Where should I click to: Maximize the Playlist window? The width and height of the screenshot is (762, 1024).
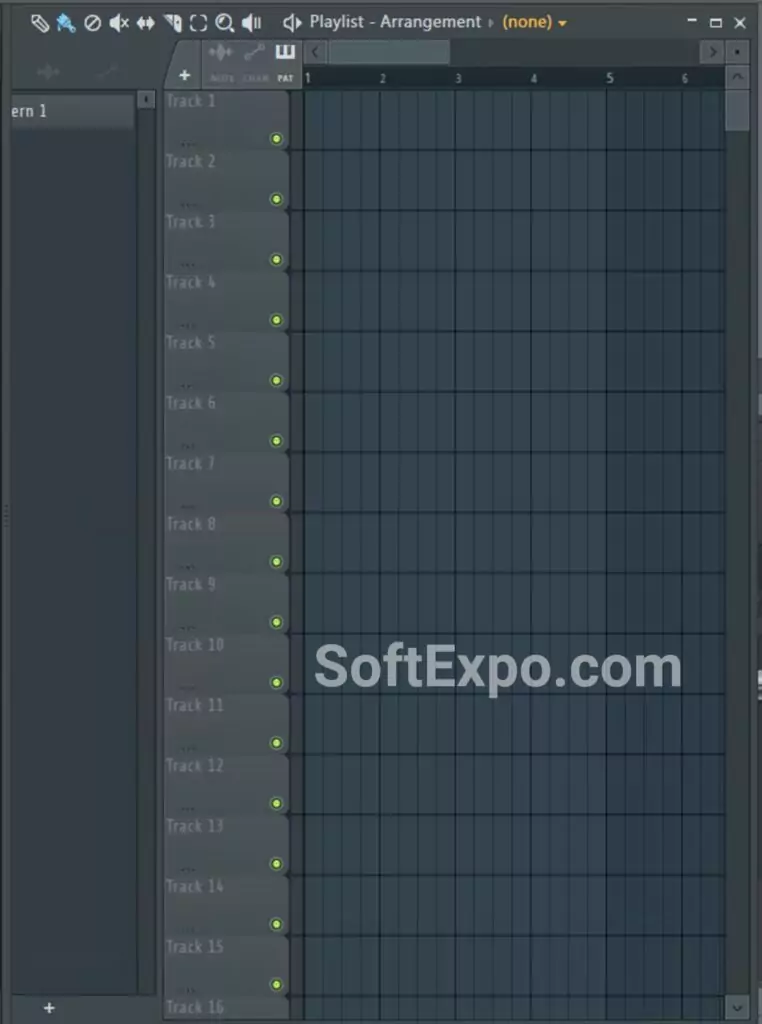point(716,23)
